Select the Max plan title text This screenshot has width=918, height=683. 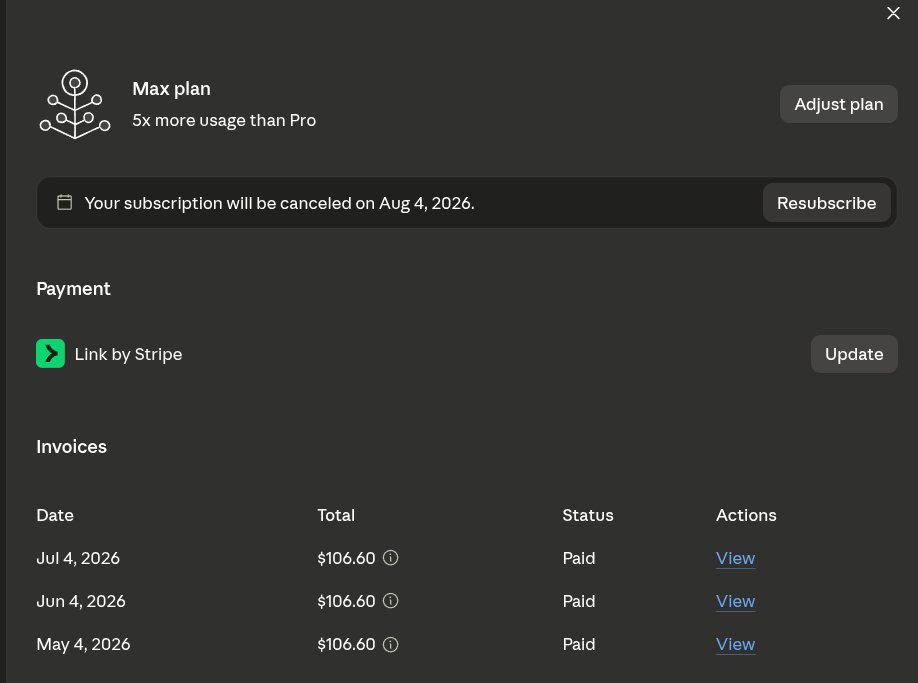tap(172, 89)
